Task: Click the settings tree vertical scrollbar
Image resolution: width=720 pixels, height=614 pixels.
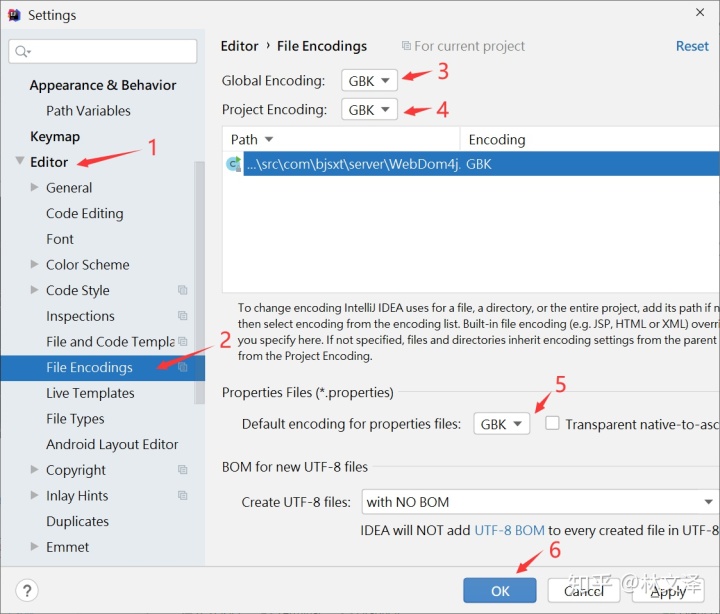Action: tap(199, 282)
